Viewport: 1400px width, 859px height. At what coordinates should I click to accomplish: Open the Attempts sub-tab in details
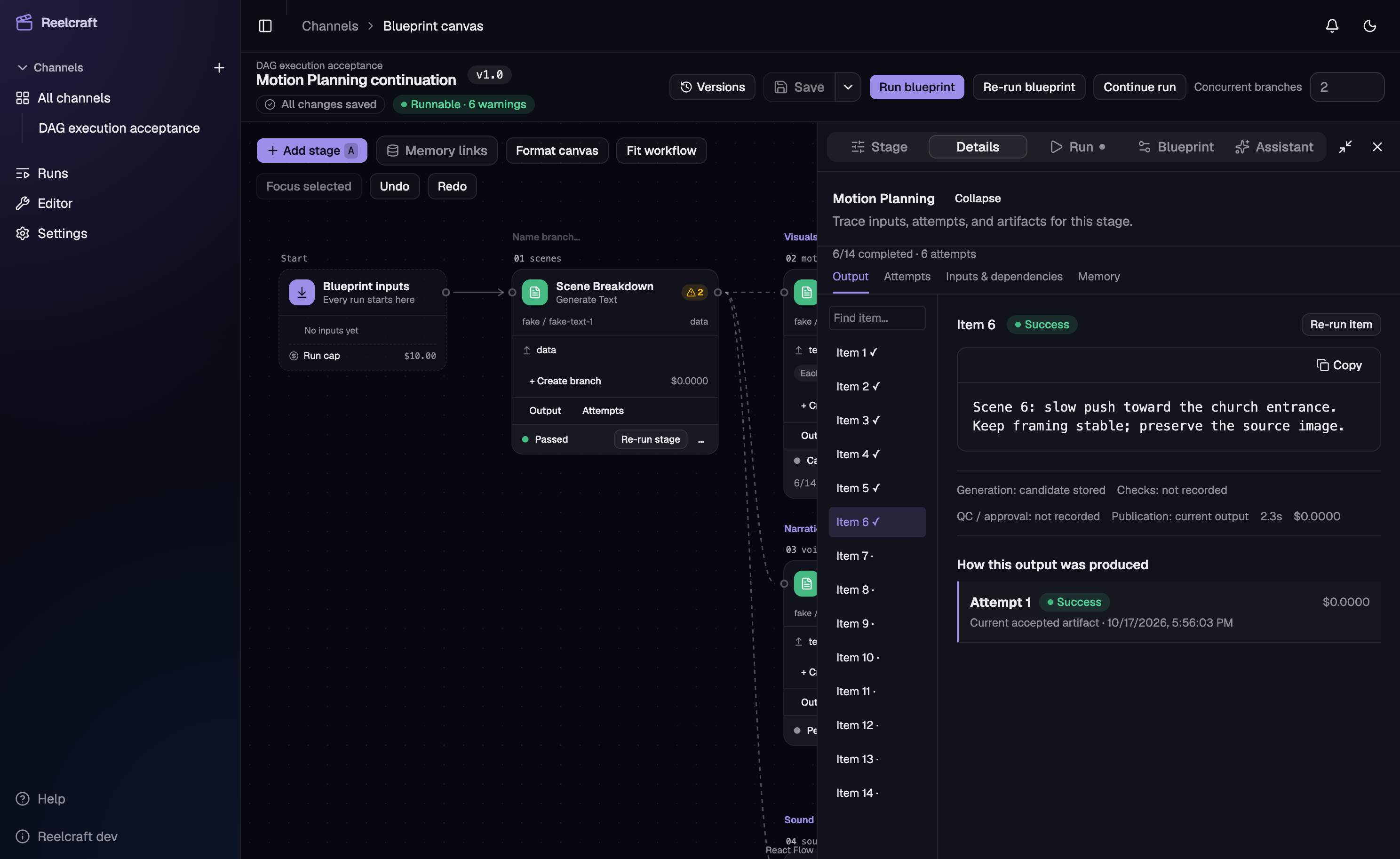click(907, 276)
